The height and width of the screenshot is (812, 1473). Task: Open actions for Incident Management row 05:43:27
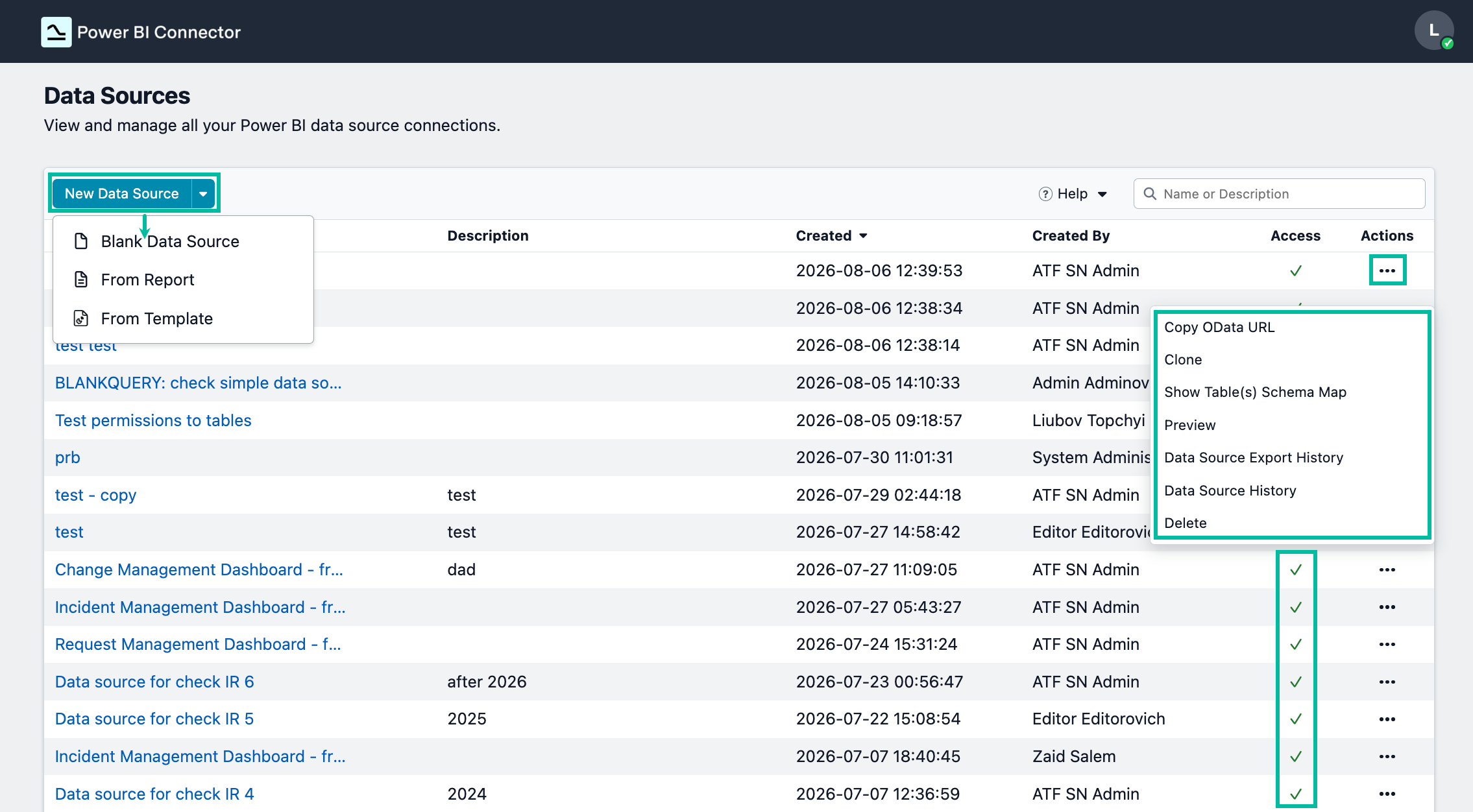pyautogui.click(x=1387, y=607)
